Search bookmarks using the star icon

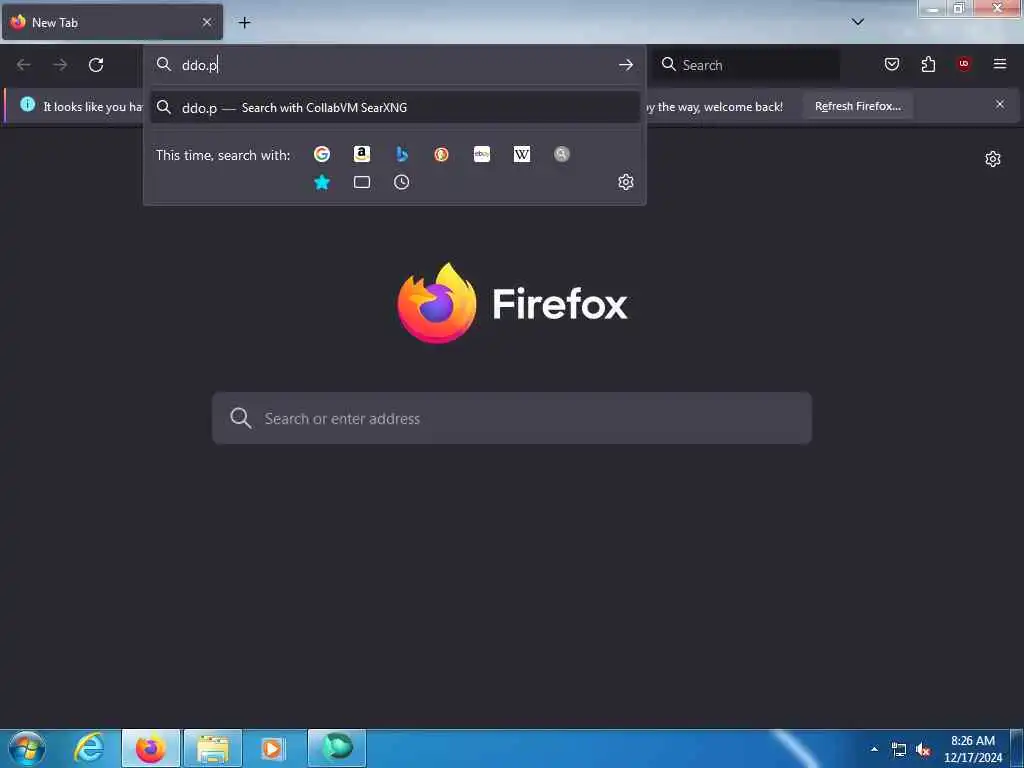coord(321,182)
